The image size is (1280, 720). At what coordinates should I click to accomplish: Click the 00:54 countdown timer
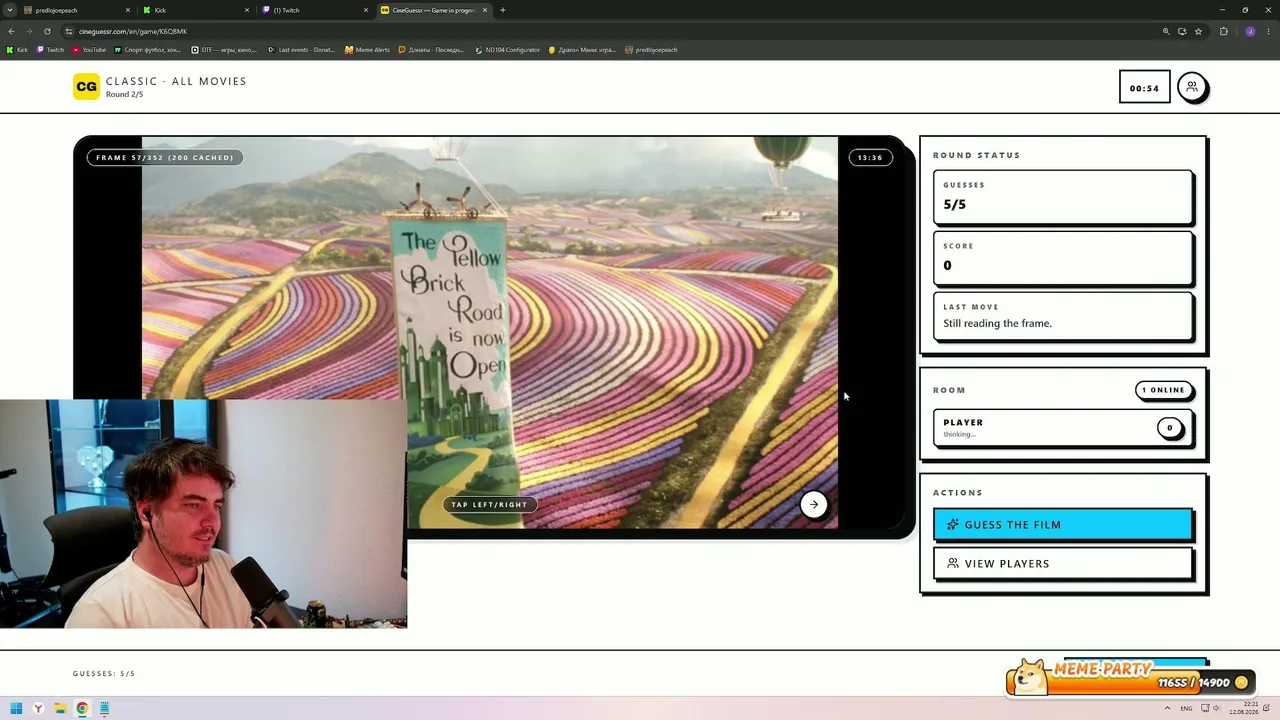pos(1144,88)
